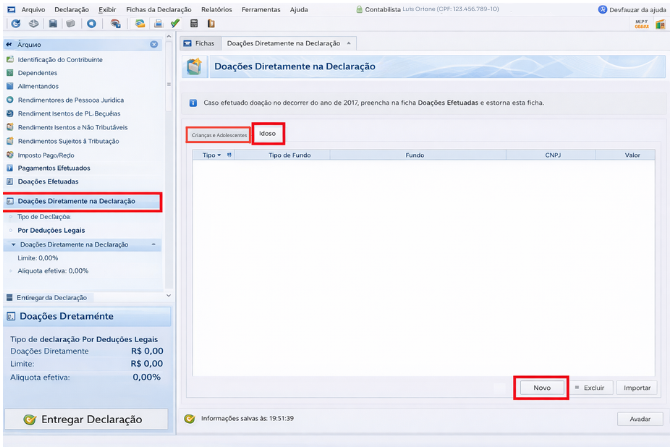This screenshot has width=672, height=447.
Task: Open the Relatórios menu
Action: [x=217, y=8]
